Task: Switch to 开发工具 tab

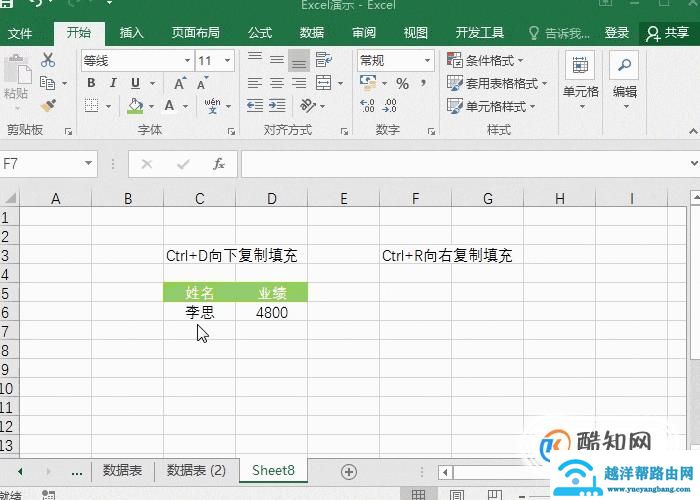Action: [x=479, y=33]
